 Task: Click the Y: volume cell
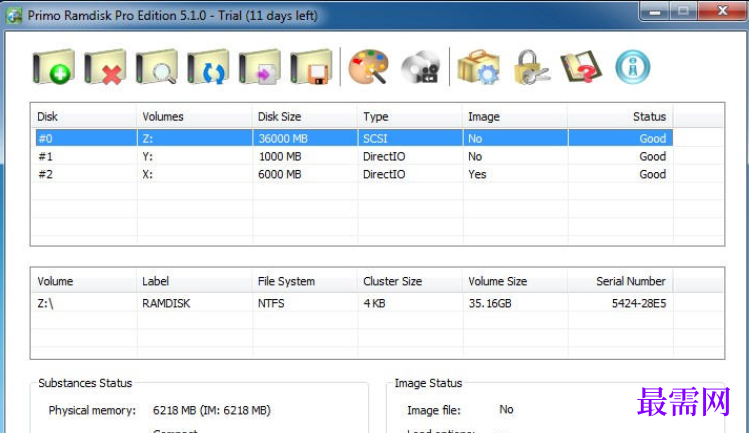click(148, 156)
